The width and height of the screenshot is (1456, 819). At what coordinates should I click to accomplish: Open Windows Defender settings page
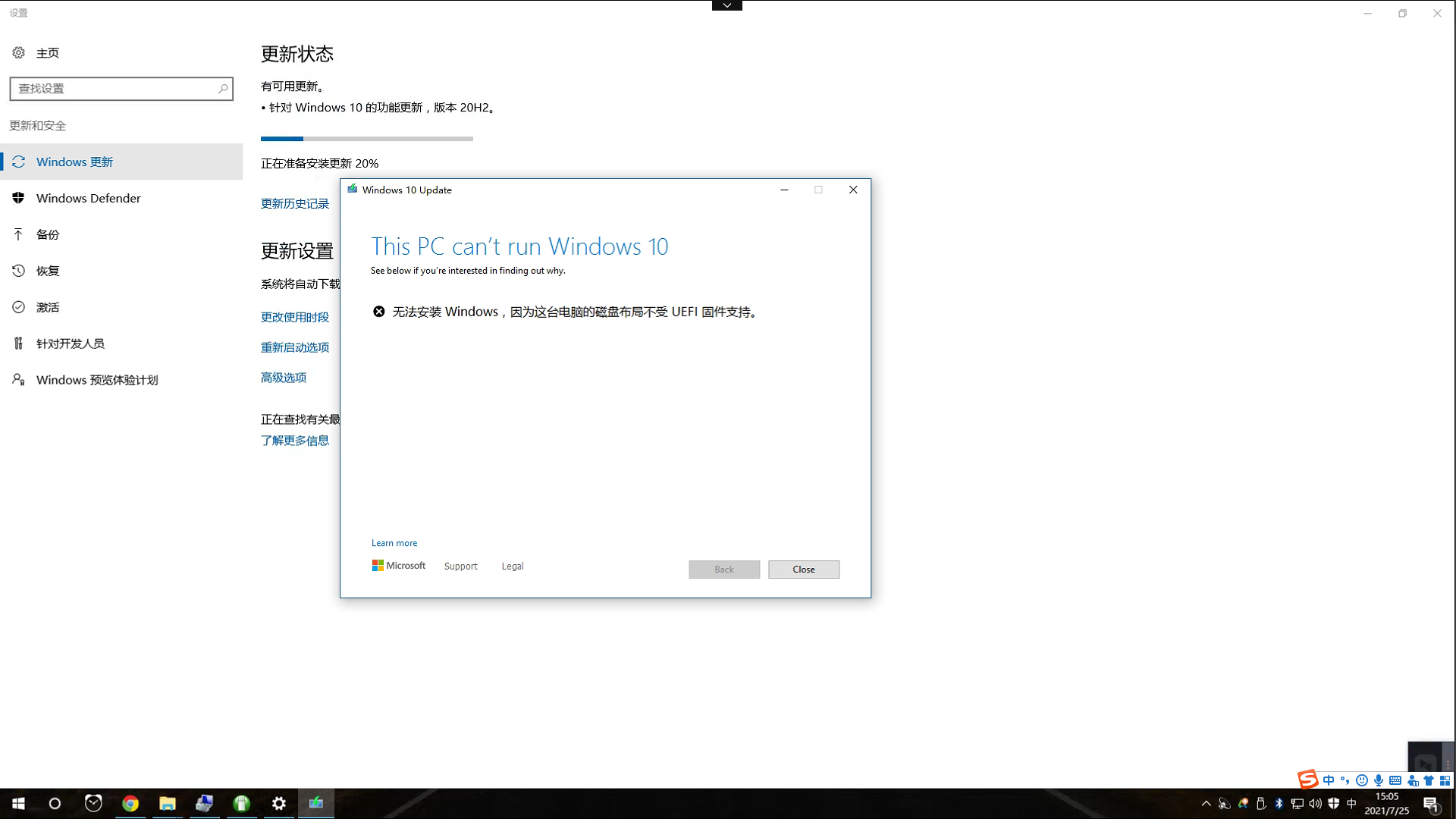tap(121, 198)
